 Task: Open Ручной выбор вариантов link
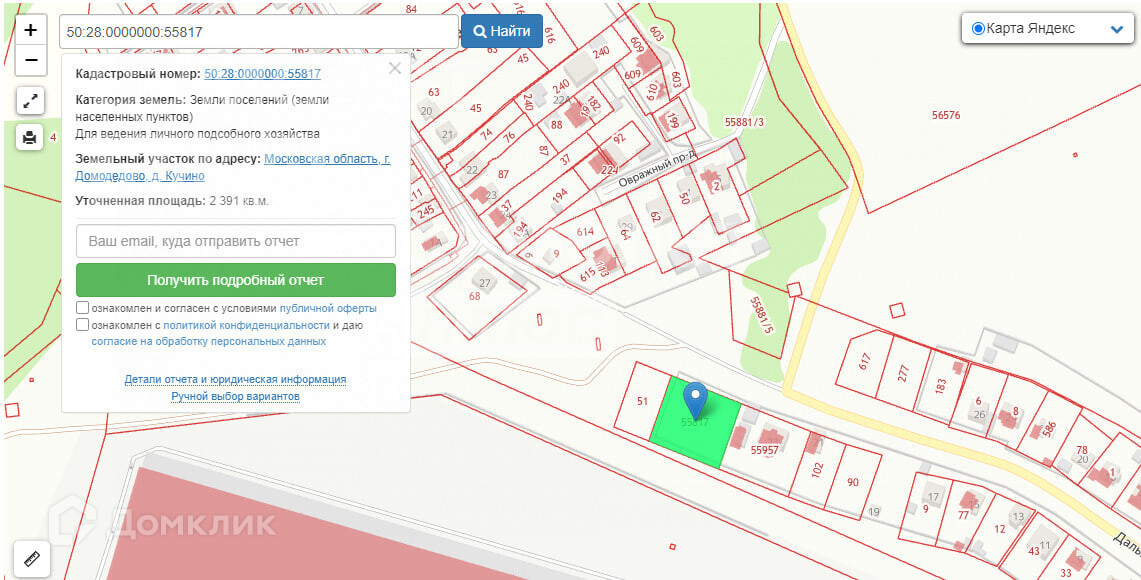(235, 396)
